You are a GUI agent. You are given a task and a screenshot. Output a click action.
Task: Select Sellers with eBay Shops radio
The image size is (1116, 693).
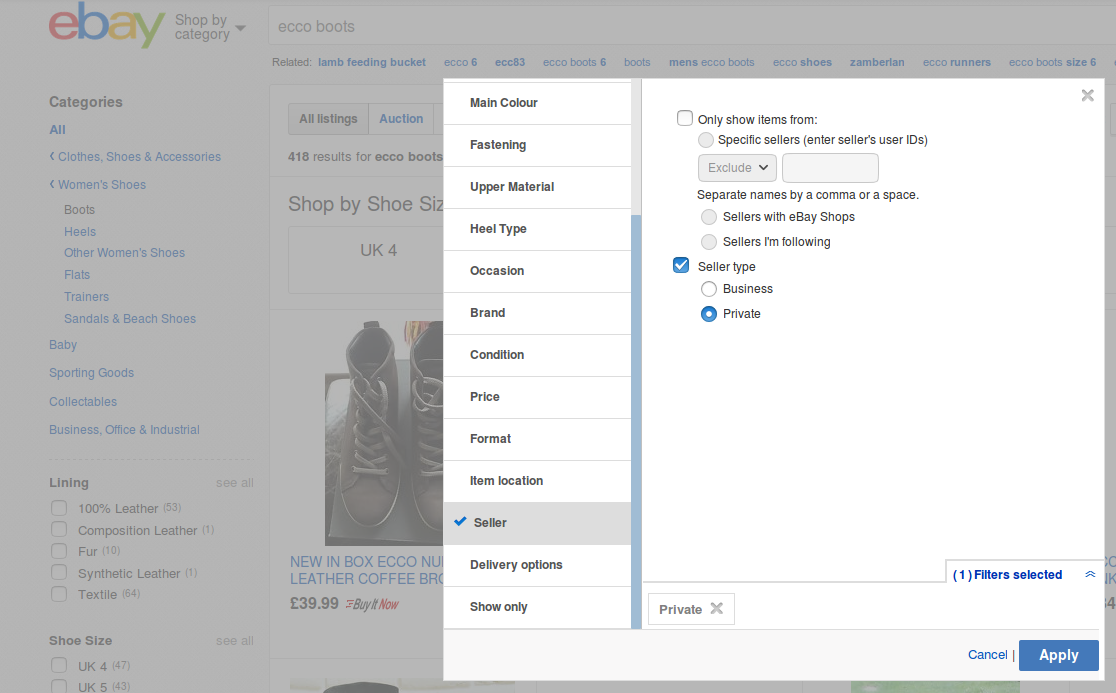click(x=709, y=217)
